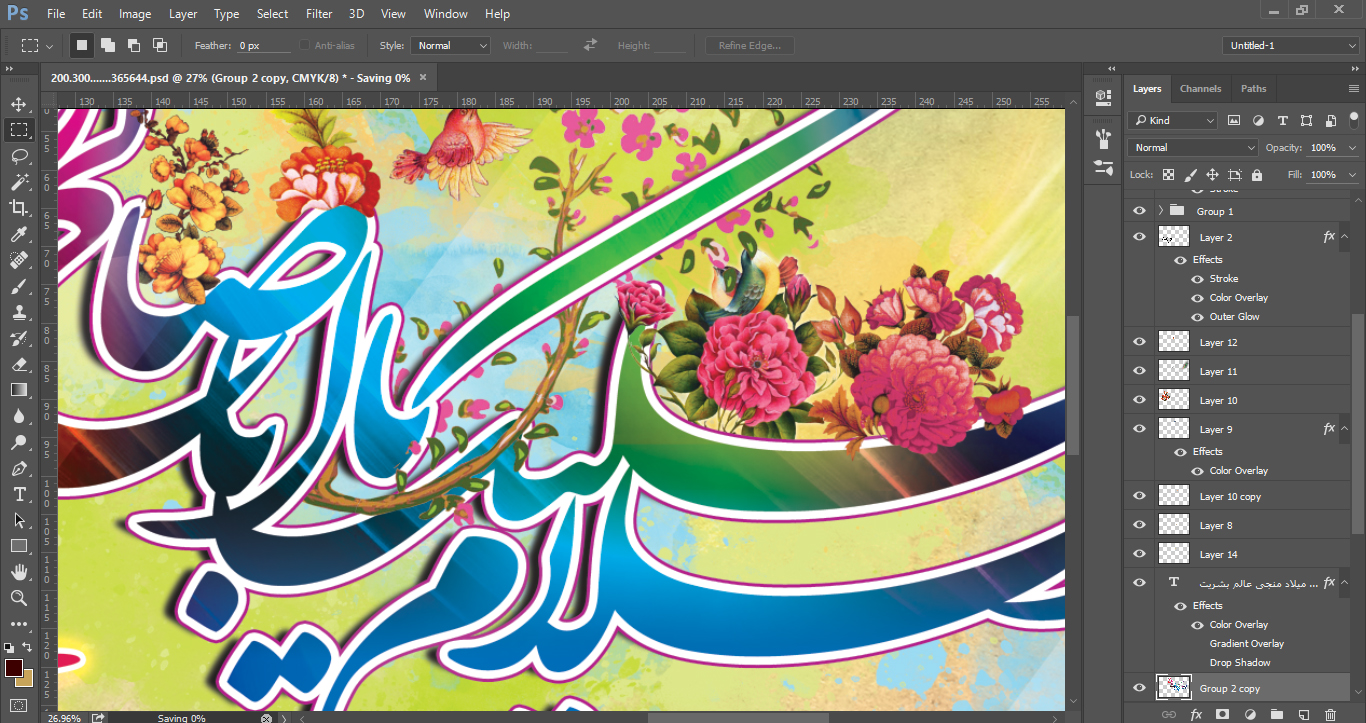Click Add to selection mode icon

pyautogui.click(x=108, y=45)
